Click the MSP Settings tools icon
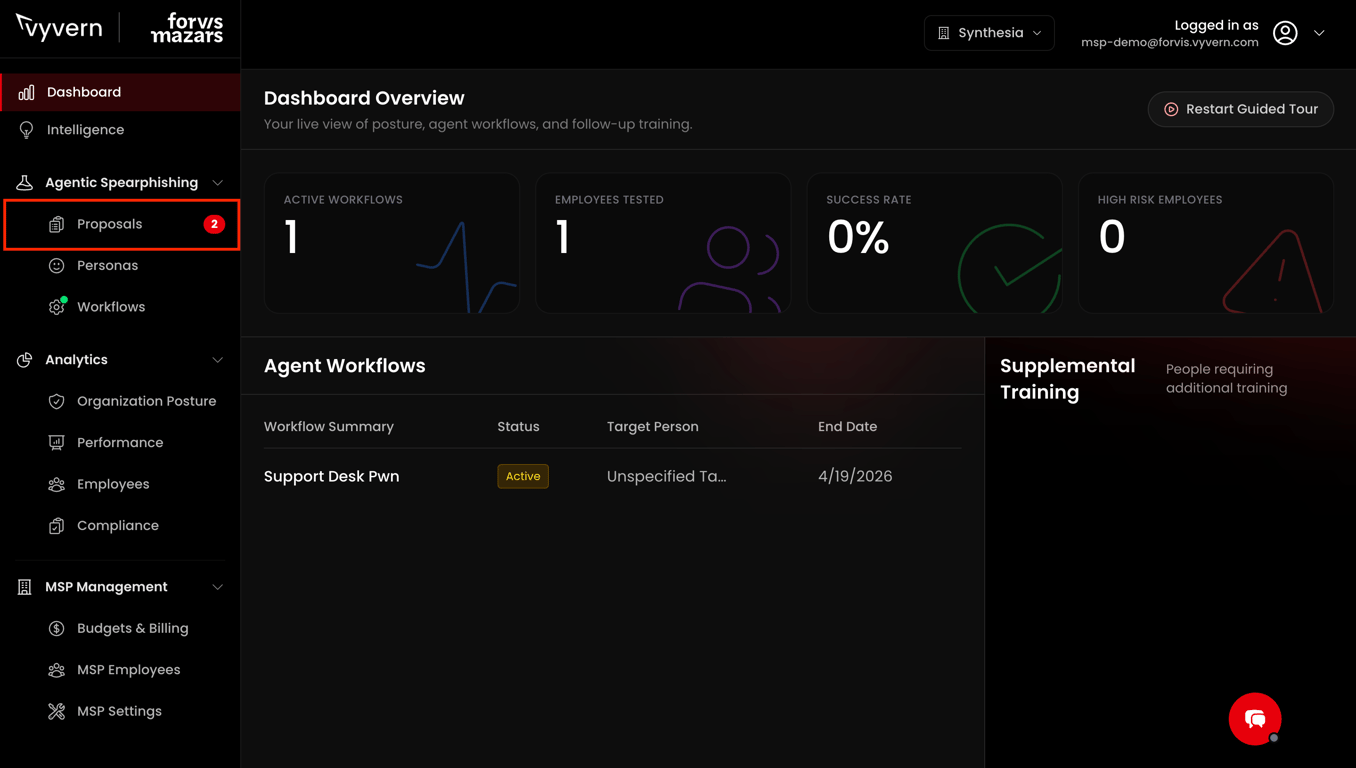Screen dimensions: 1356x768 pos(56,712)
